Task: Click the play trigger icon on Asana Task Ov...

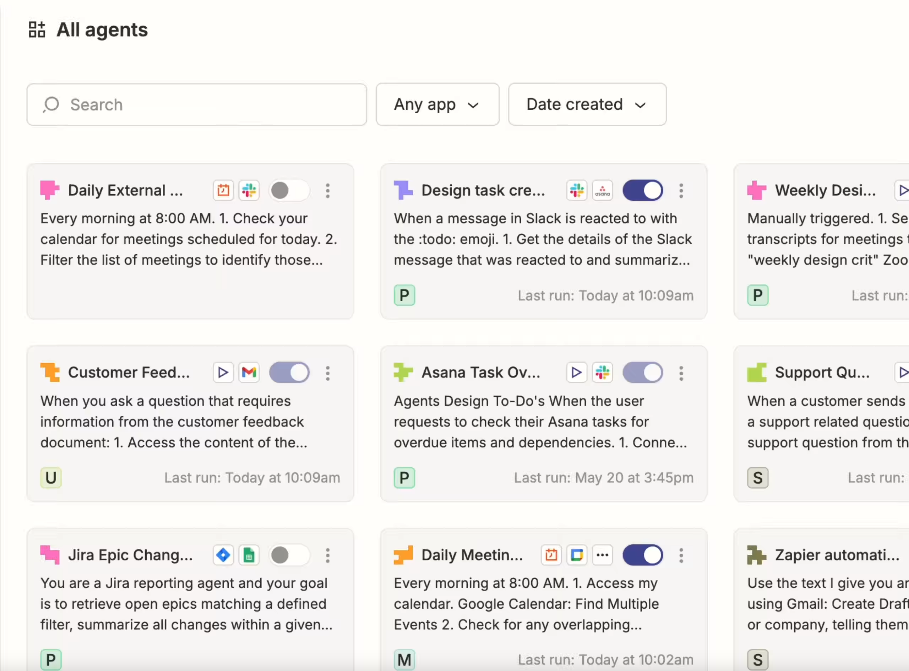Action: (577, 372)
